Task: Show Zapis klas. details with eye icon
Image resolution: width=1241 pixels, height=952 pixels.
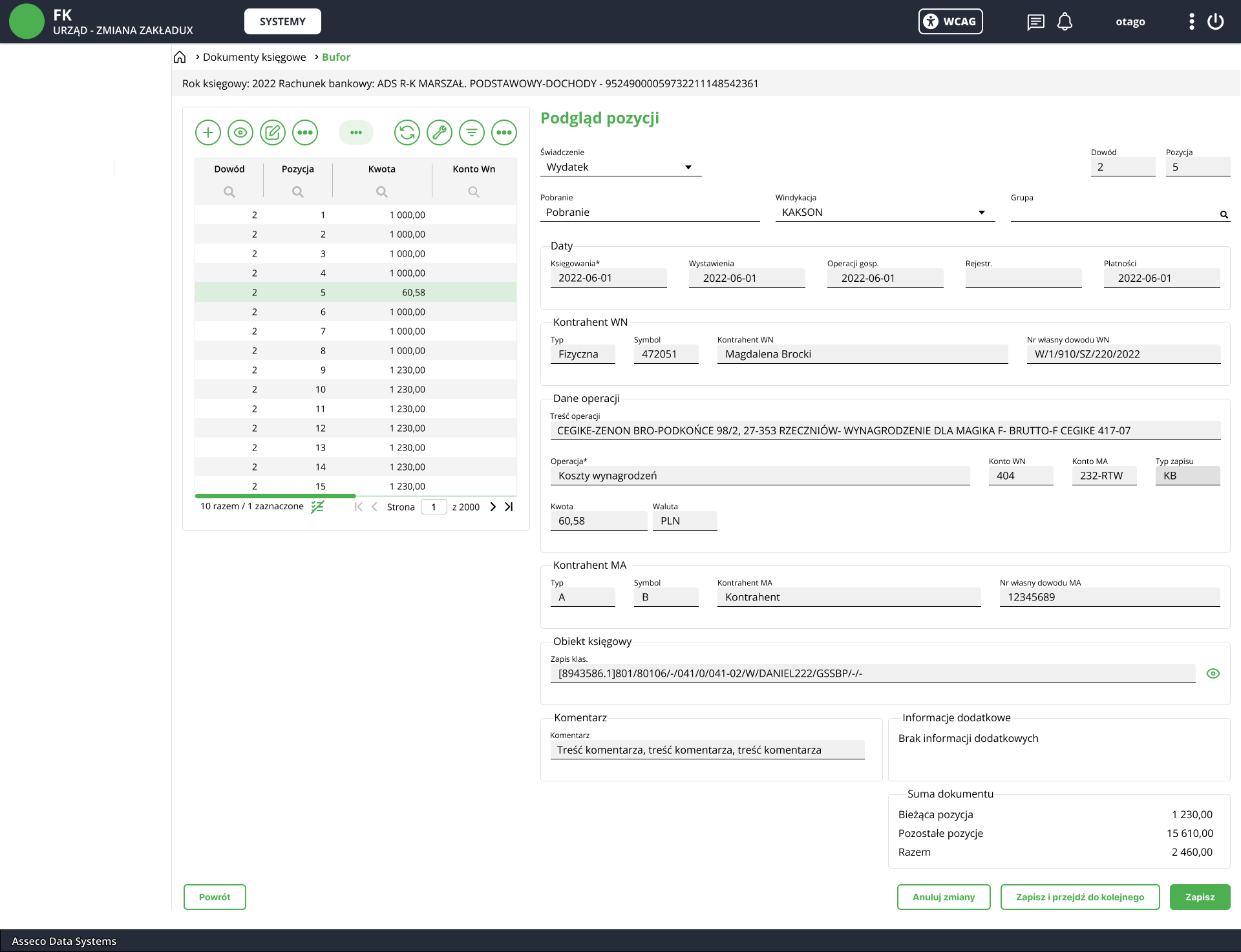Action: tap(1213, 673)
